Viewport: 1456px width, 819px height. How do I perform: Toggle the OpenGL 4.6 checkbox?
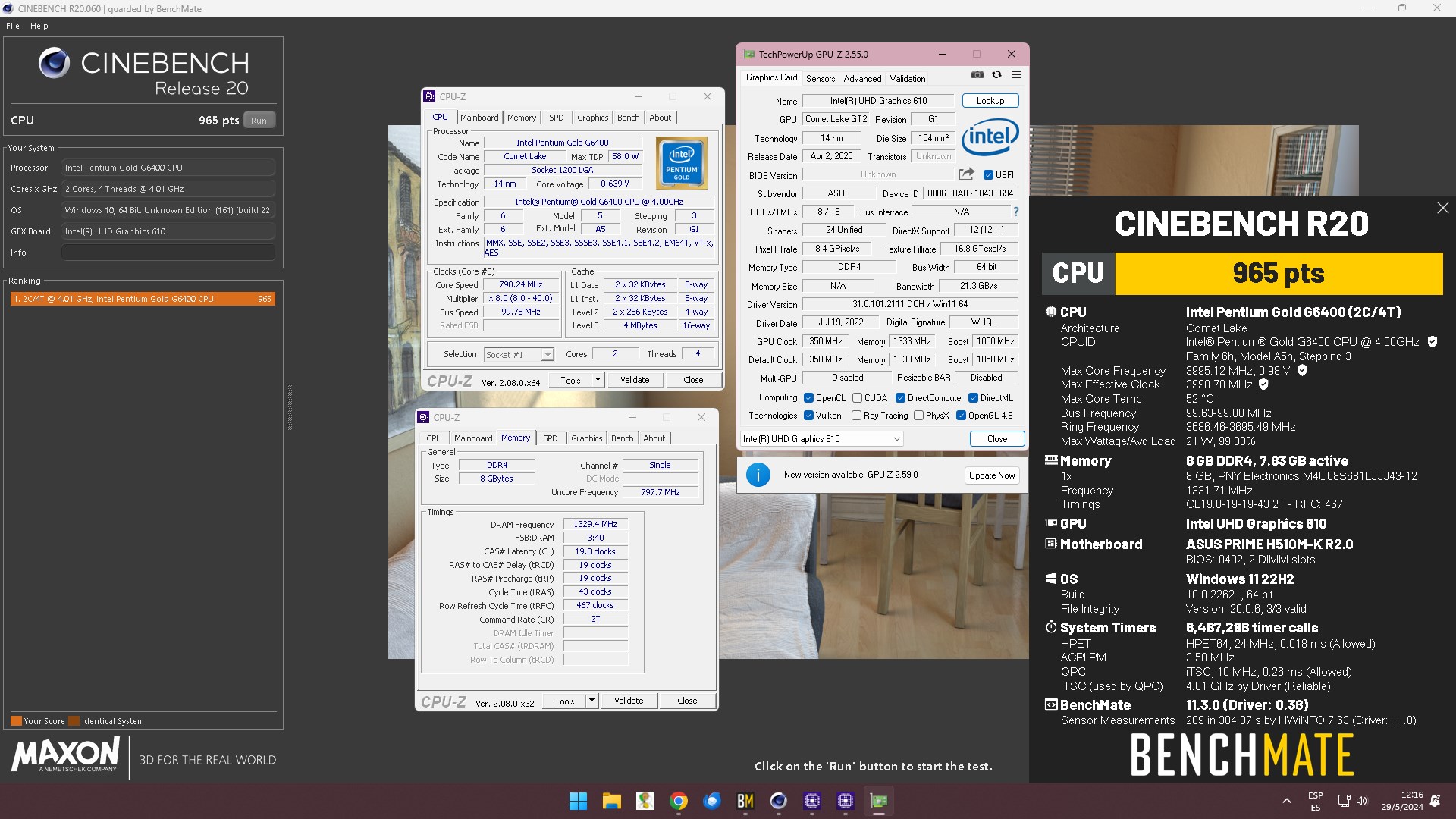click(x=961, y=416)
